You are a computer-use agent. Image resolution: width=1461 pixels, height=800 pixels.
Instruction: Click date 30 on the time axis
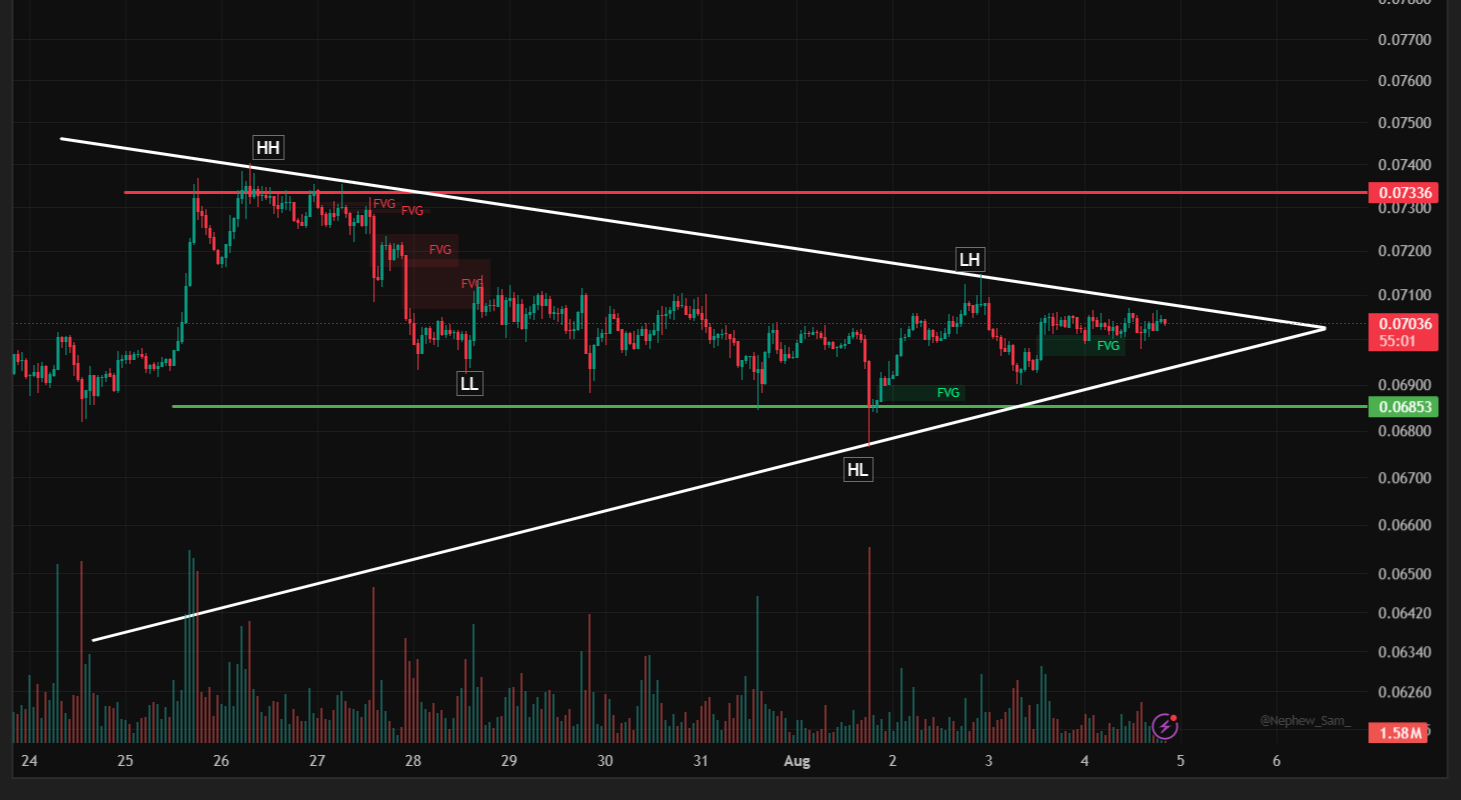click(x=605, y=761)
